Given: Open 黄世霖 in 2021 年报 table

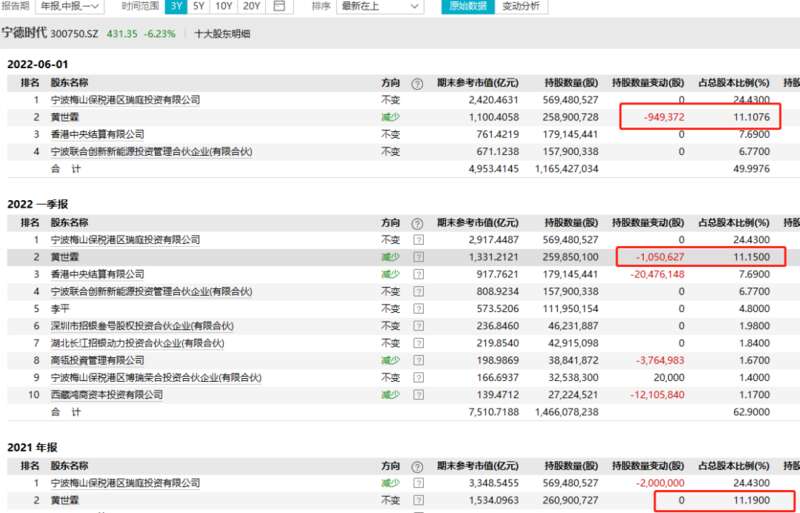Looking at the screenshot, I should click(64, 500).
